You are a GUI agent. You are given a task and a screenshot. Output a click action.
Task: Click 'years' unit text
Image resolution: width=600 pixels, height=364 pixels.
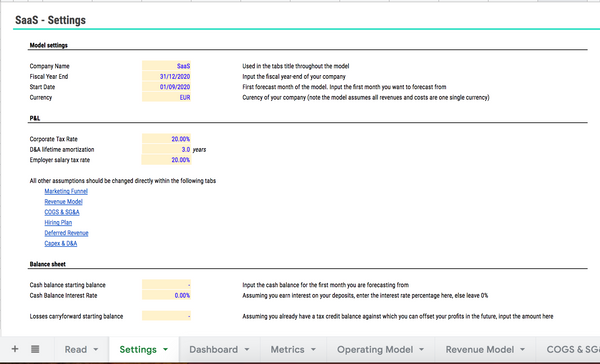click(x=199, y=149)
